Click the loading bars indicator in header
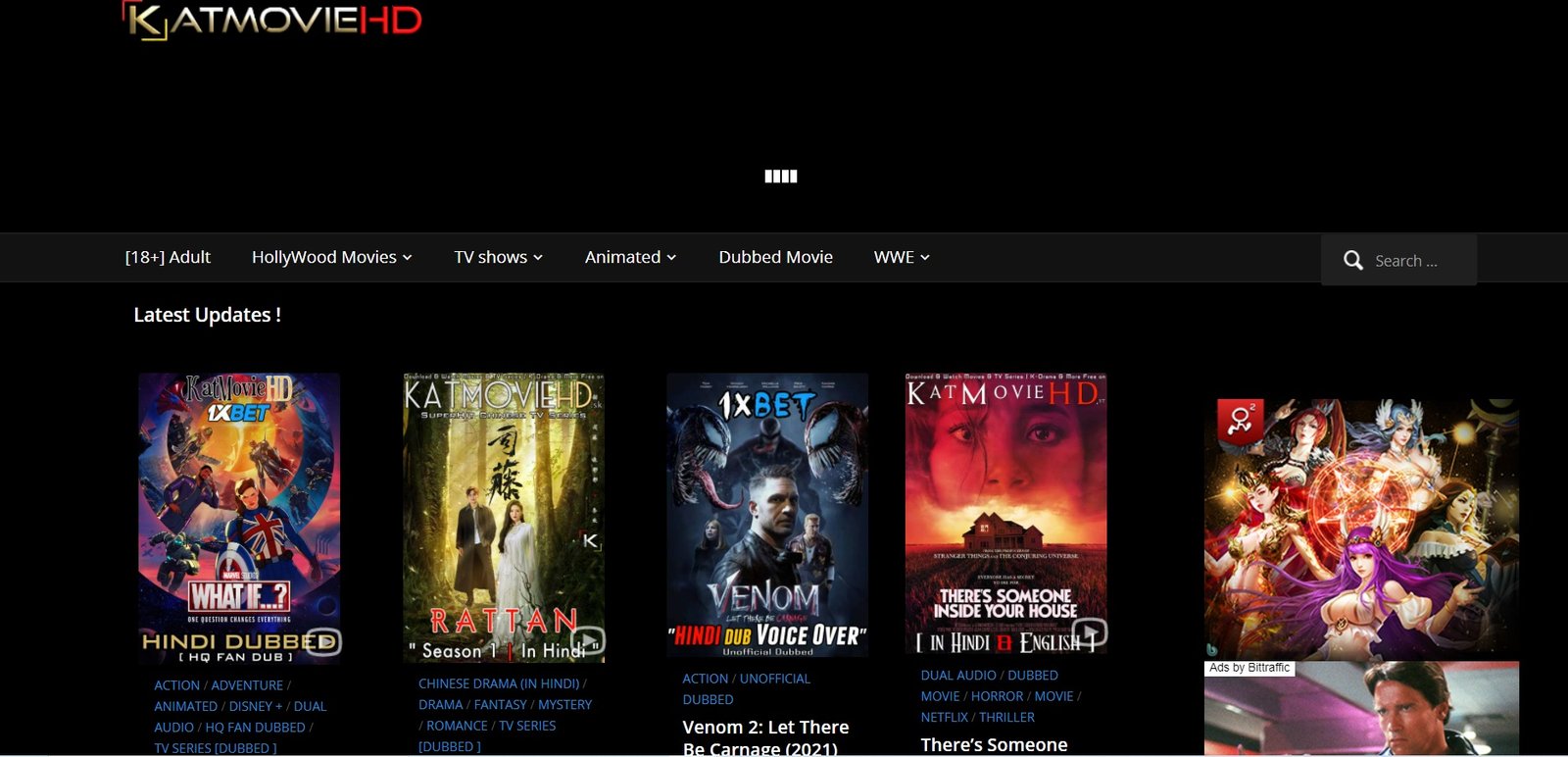Screen dimensions: 1568x757 point(780,177)
